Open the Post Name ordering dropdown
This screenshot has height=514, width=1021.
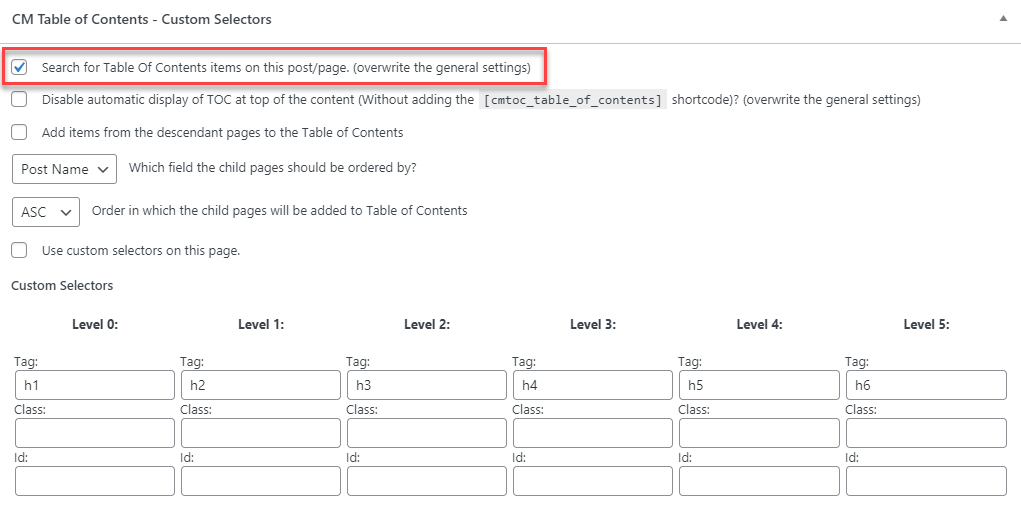pos(64,169)
